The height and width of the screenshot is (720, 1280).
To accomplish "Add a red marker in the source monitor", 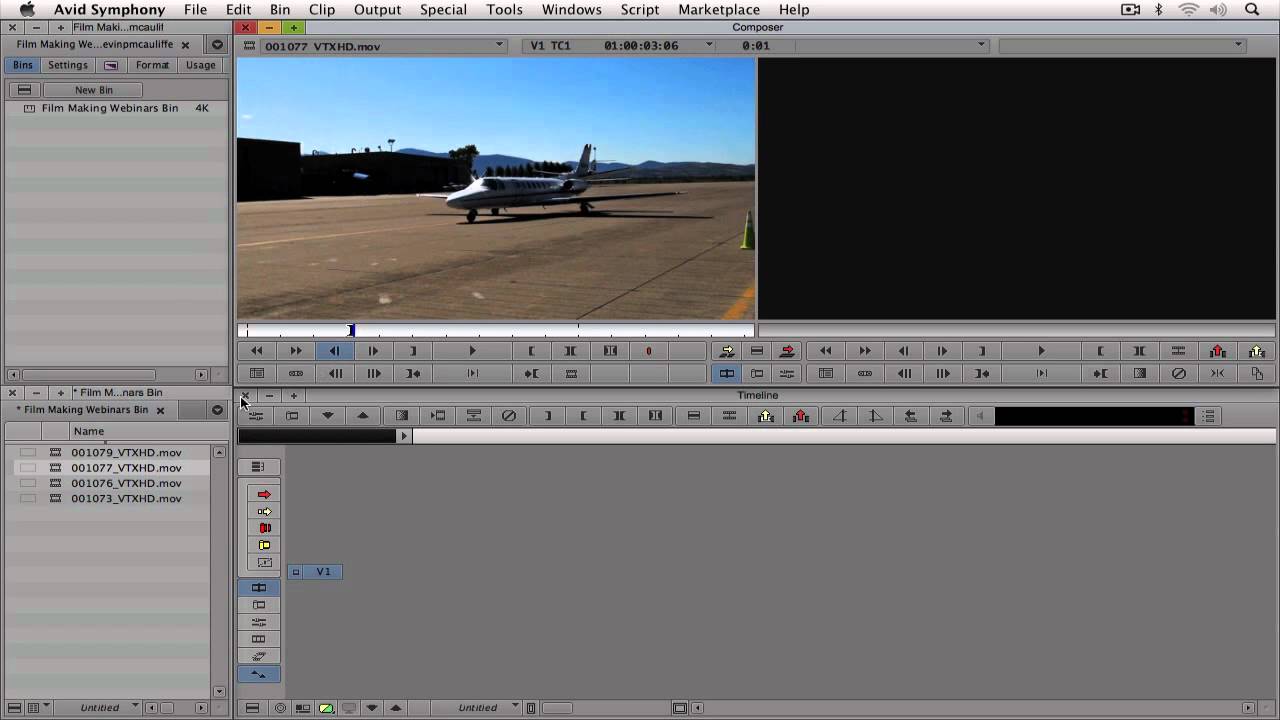I will 648,351.
